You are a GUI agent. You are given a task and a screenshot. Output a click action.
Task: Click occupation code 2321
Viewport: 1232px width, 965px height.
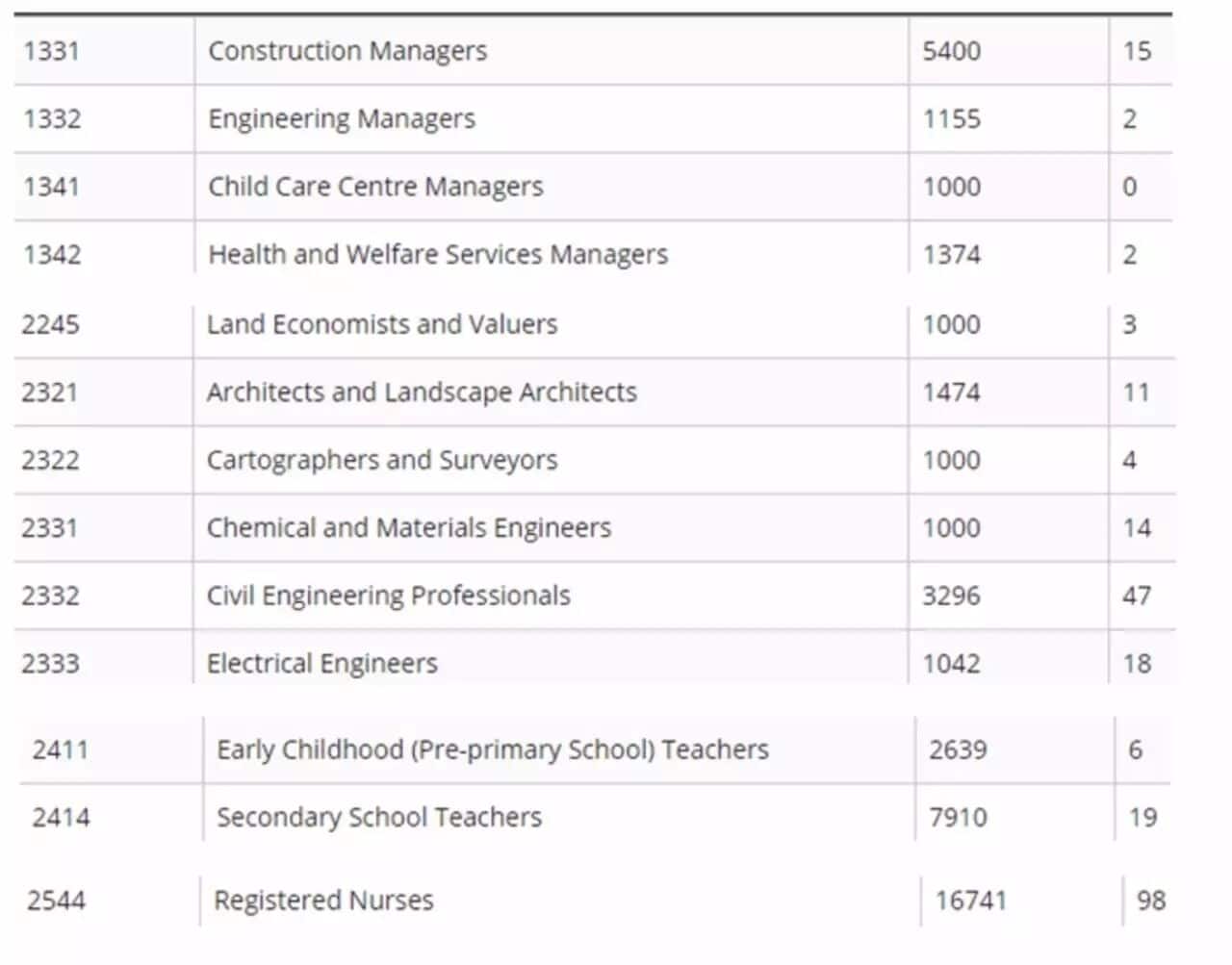[x=50, y=393]
